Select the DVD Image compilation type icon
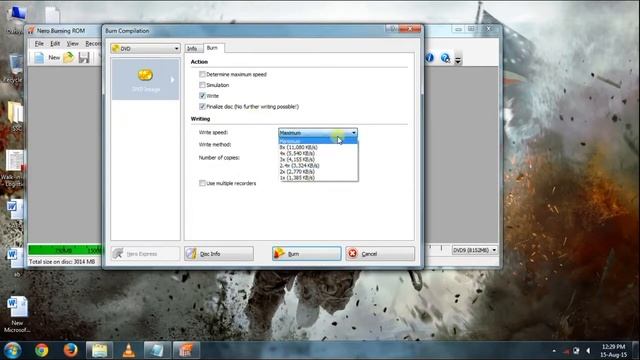640x360 pixels. (145, 75)
